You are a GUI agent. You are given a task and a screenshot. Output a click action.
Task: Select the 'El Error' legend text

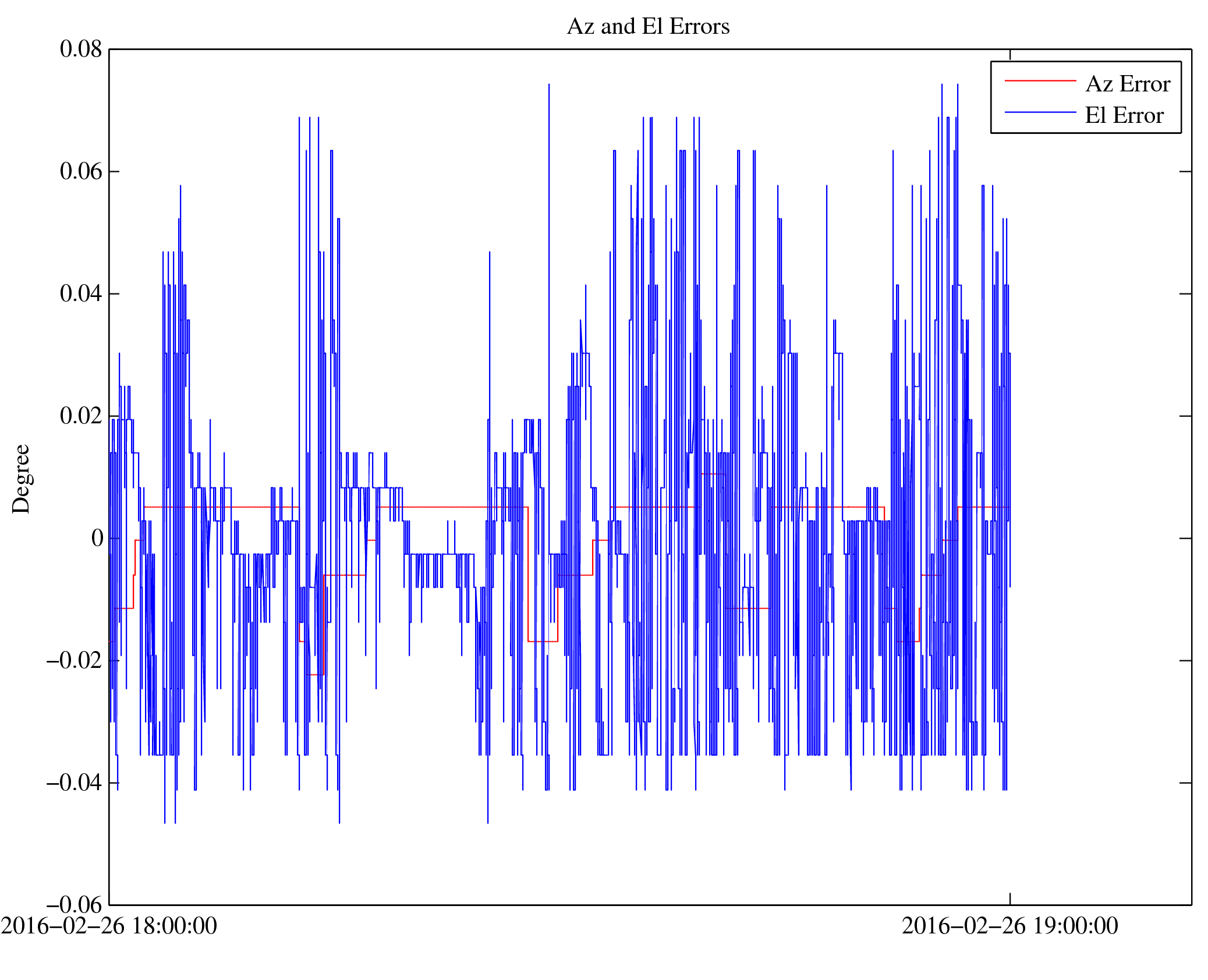(1124, 115)
